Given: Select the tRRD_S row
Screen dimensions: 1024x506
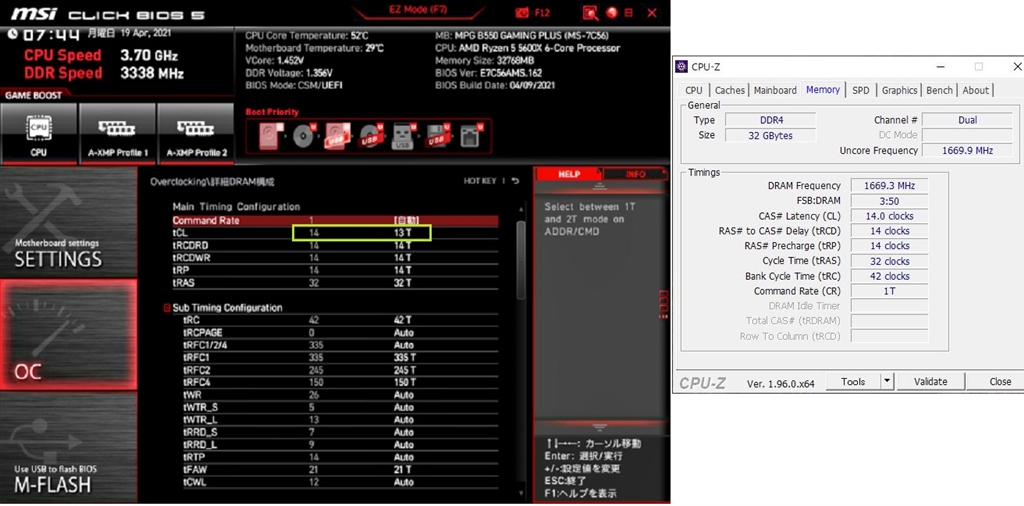Looking at the screenshot, I should 340,432.
